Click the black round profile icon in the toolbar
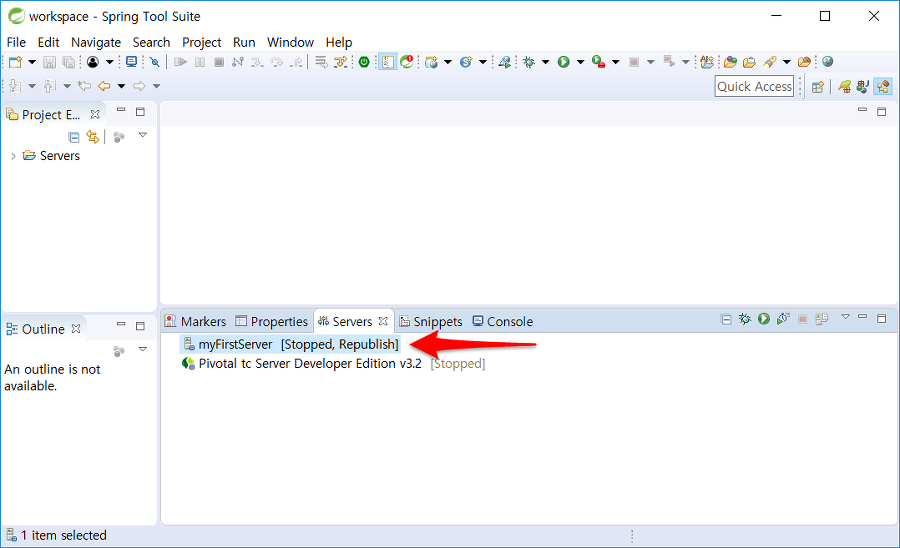 (x=93, y=62)
